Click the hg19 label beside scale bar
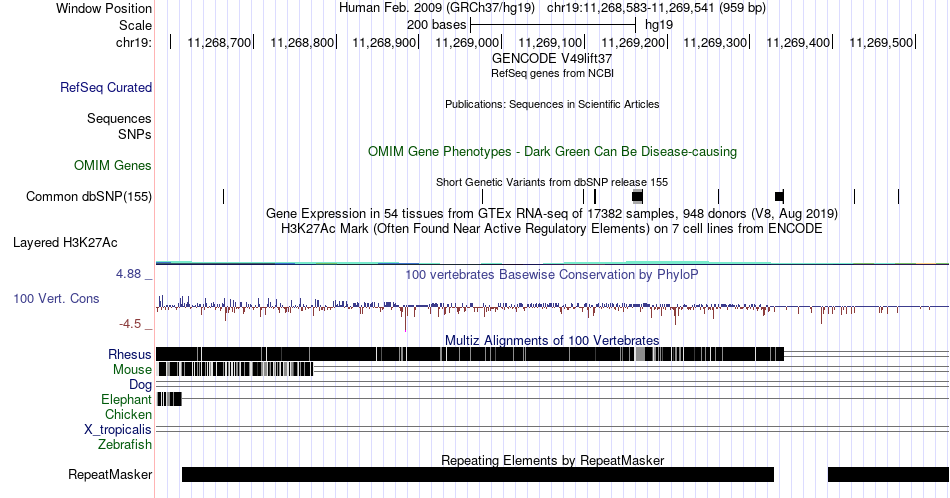 (659, 25)
